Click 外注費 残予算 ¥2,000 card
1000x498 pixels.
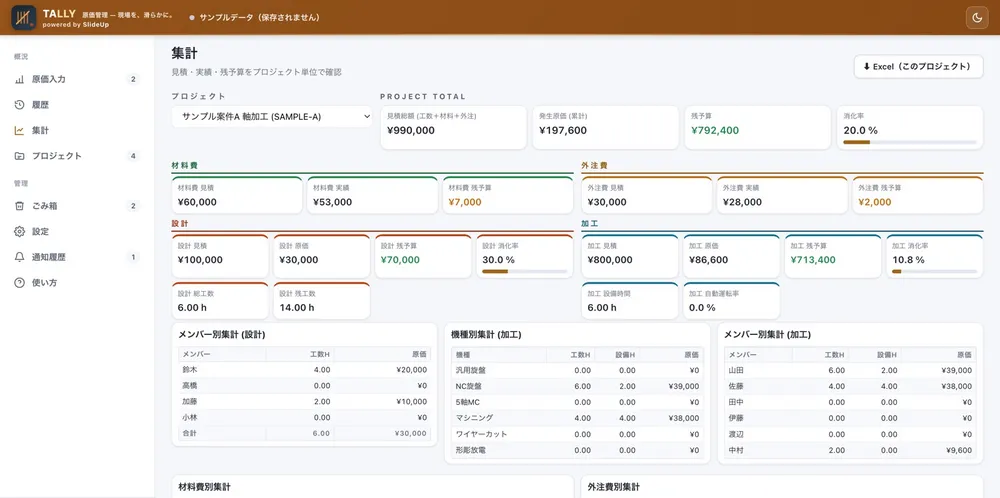pyautogui.click(x=918, y=195)
